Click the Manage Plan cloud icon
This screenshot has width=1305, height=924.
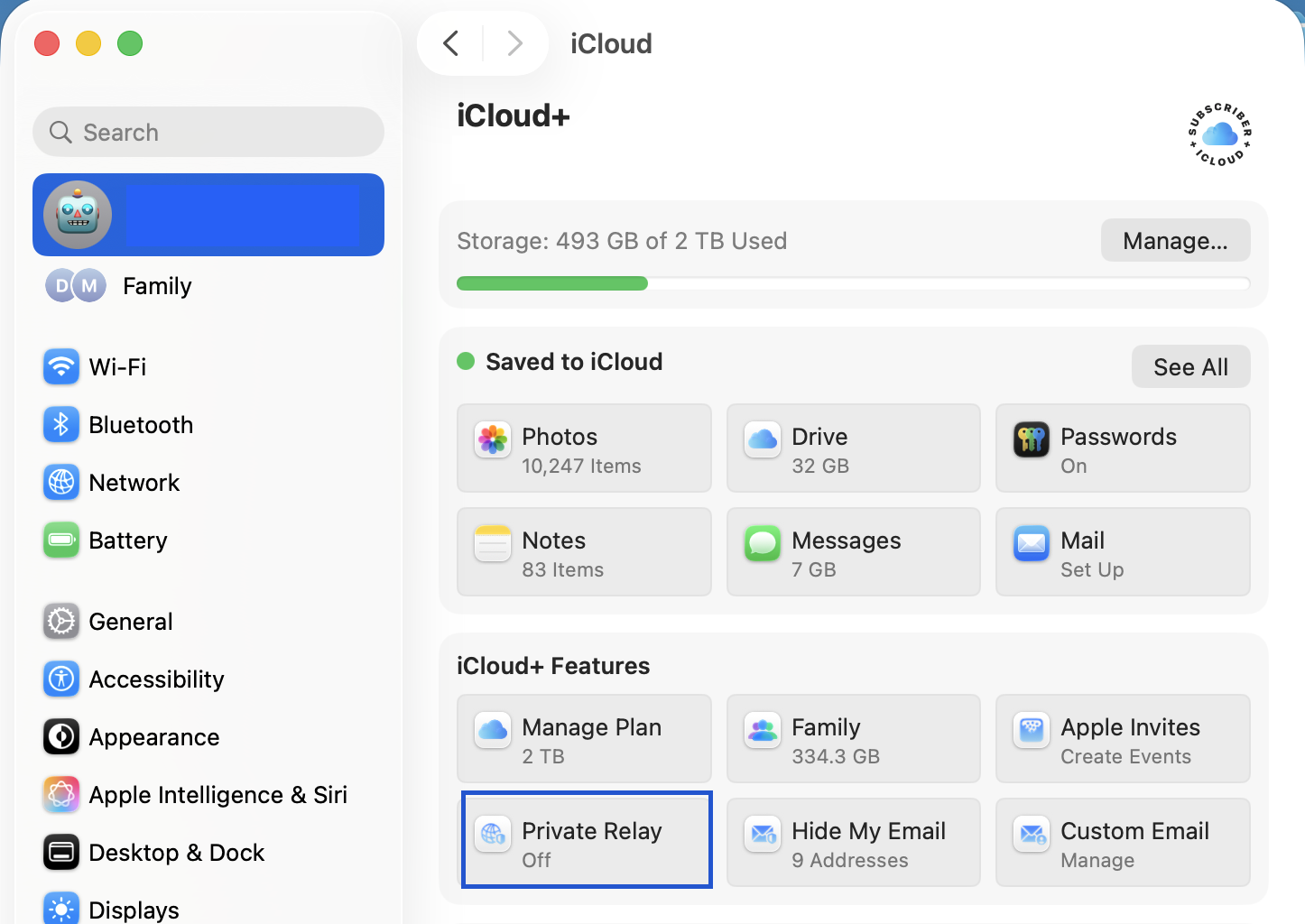click(x=493, y=731)
